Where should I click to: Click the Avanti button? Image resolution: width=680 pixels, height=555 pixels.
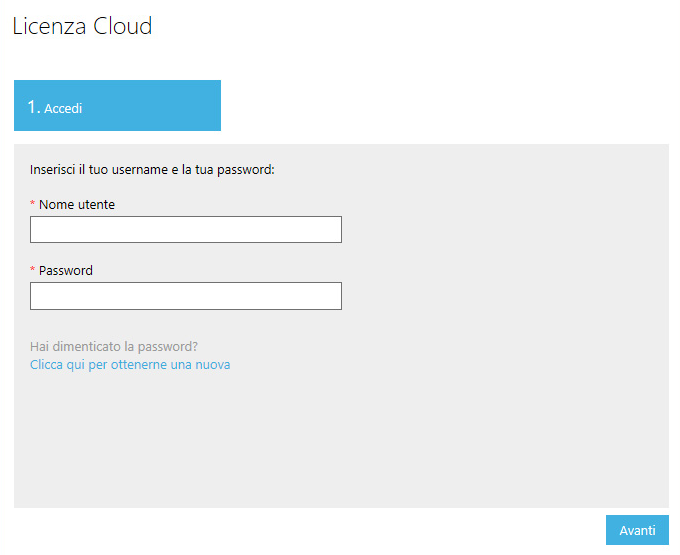click(637, 530)
